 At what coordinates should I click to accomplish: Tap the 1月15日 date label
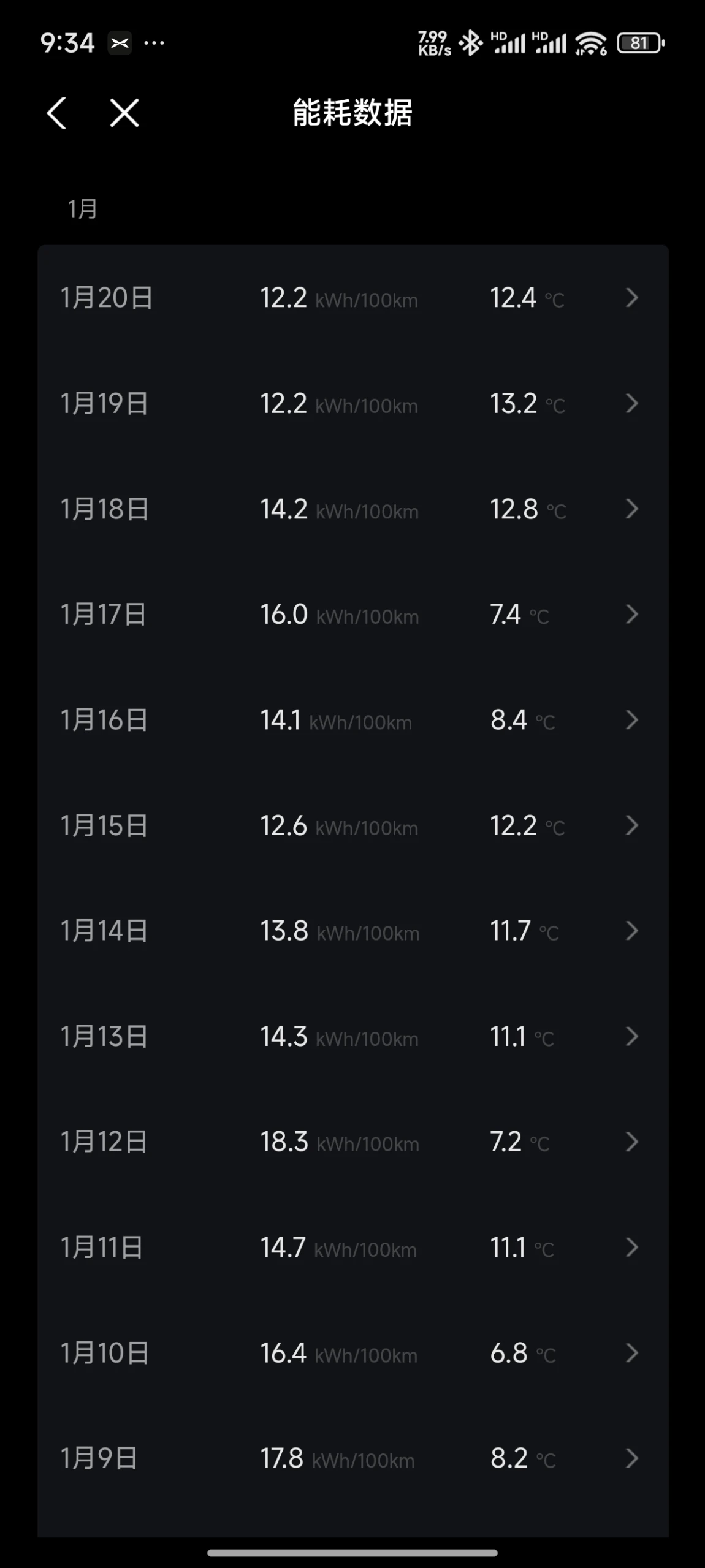click(104, 825)
